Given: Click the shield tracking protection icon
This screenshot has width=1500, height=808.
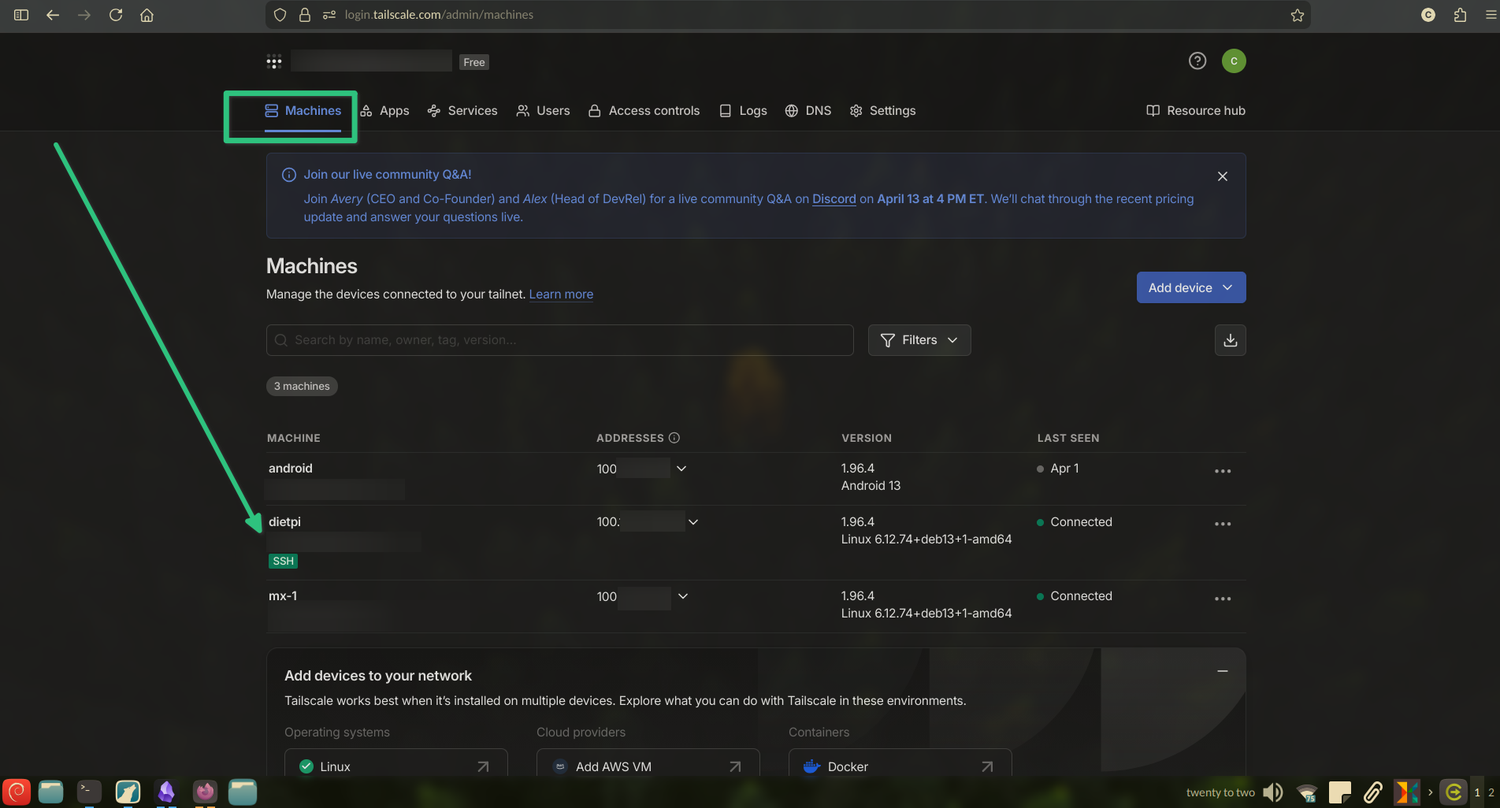Looking at the screenshot, I should 280,15.
